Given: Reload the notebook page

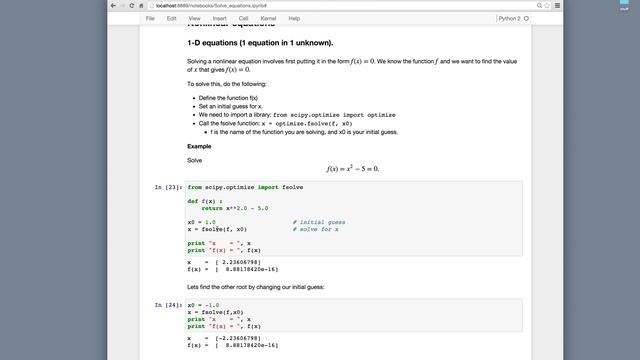Looking at the screenshot, I should (132, 6).
